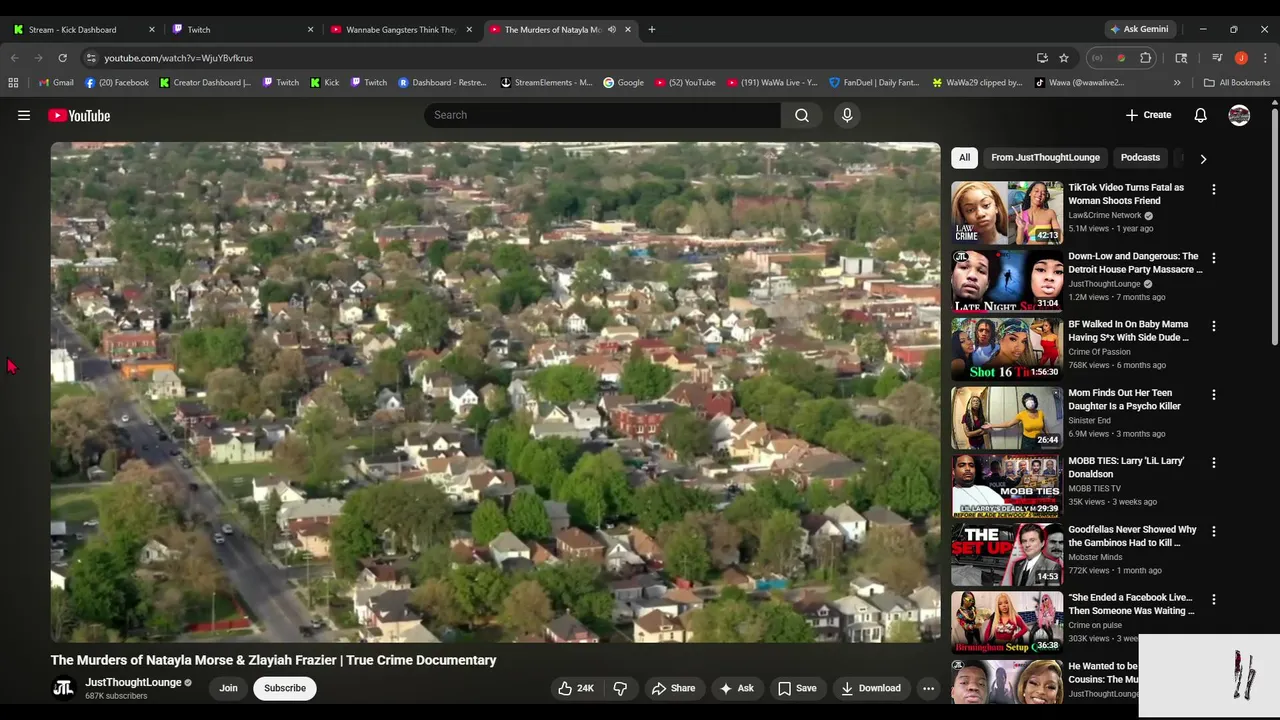Dislike the video with thumbs down
The width and height of the screenshot is (1280, 720).
click(620, 688)
